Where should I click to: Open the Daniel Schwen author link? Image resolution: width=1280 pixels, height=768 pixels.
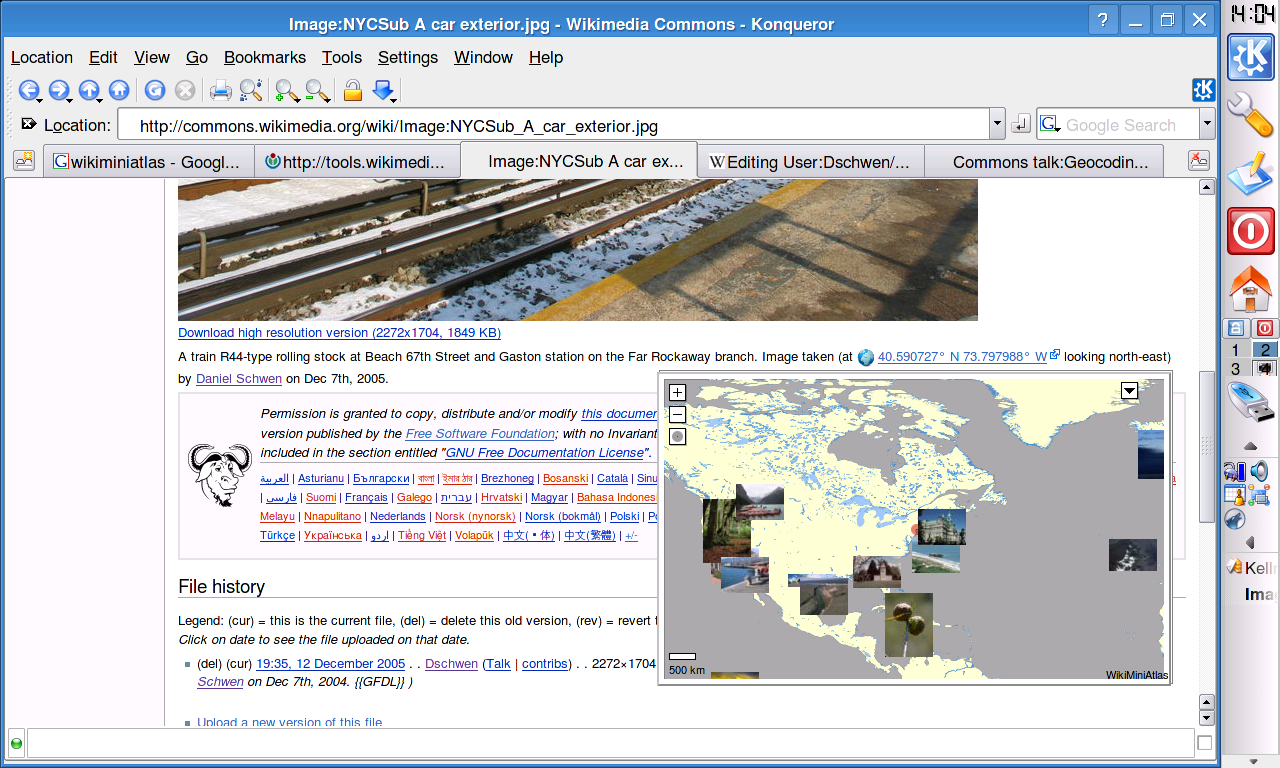click(239, 379)
